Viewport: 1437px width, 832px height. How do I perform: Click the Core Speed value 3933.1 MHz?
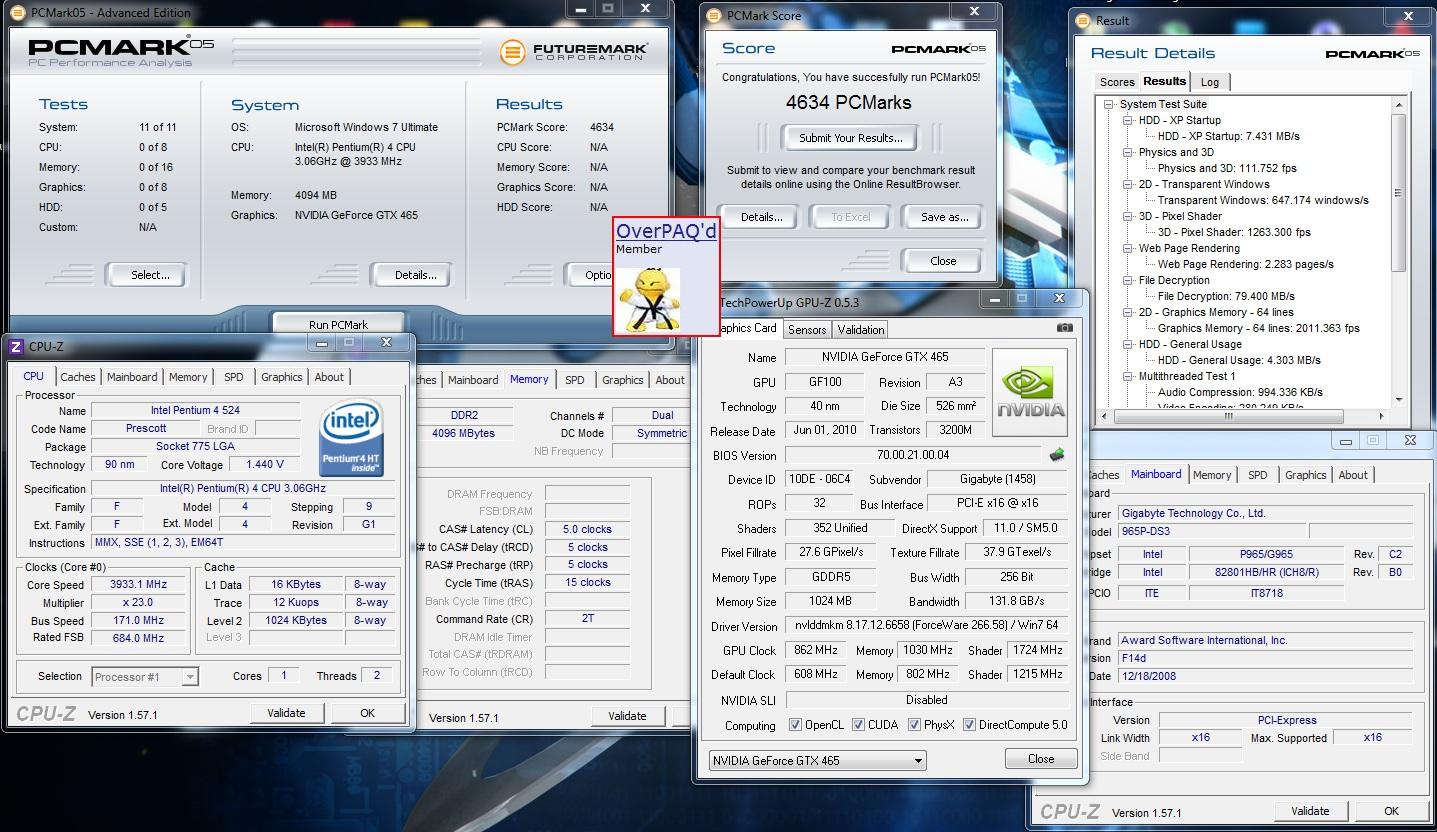click(x=138, y=585)
